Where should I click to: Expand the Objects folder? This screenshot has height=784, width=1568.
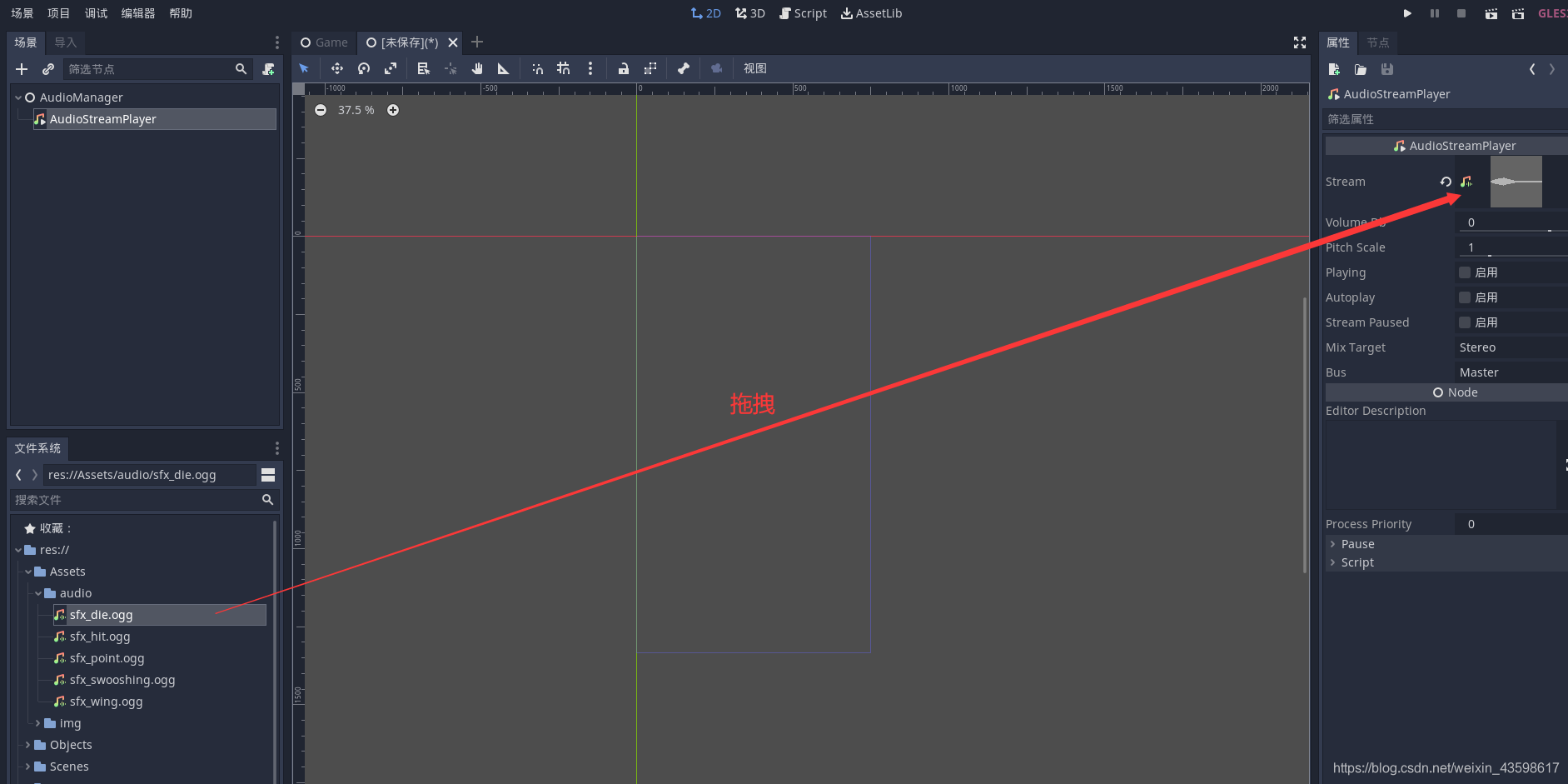[x=27, y=745]
